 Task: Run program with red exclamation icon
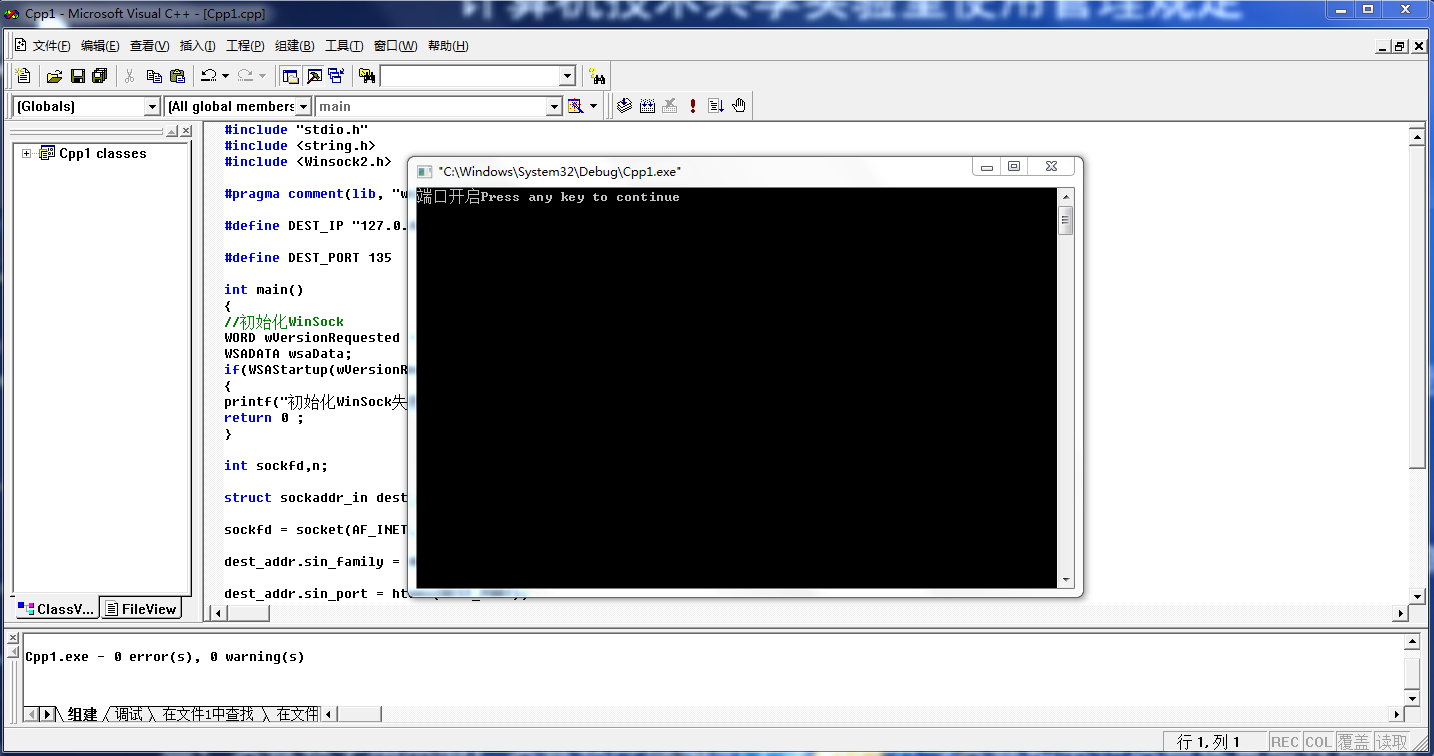tap(693, 106)
